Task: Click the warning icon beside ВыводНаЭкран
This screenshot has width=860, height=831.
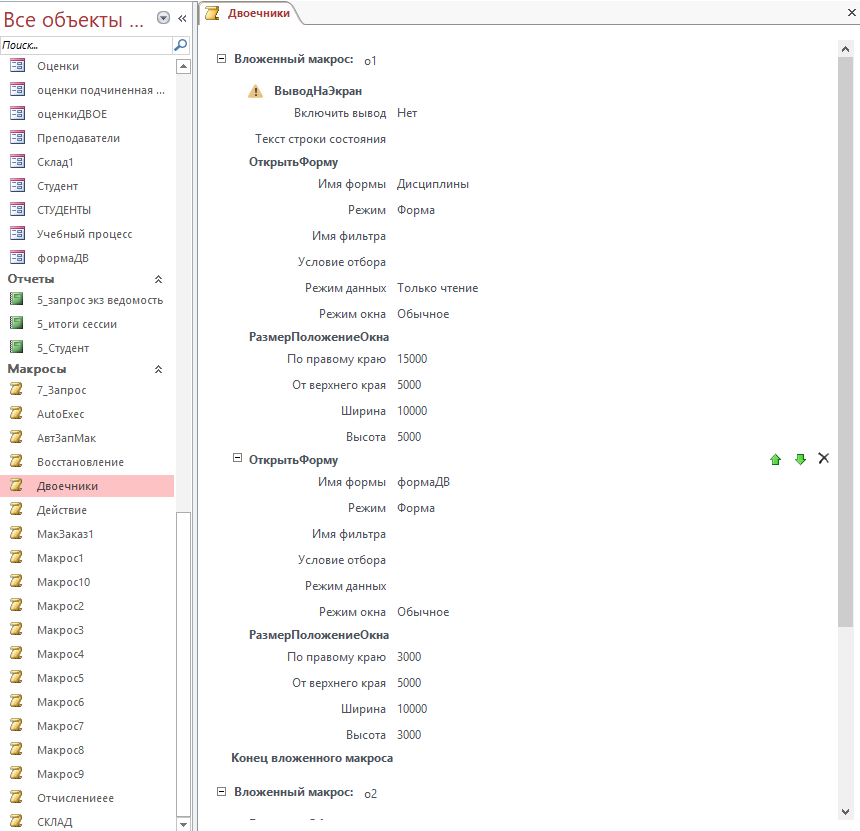Action: 255,91
